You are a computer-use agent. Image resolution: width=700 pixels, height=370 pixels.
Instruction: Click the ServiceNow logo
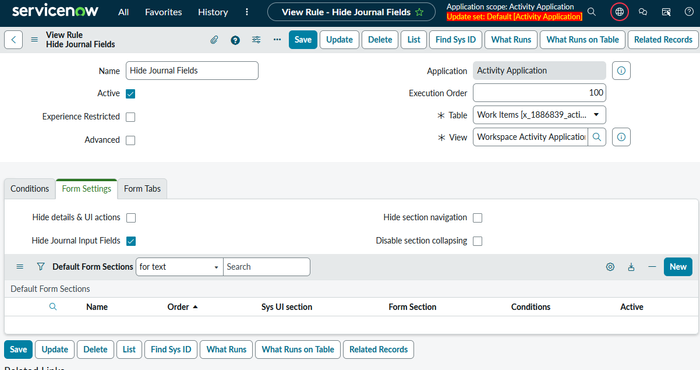pos(55,11)
